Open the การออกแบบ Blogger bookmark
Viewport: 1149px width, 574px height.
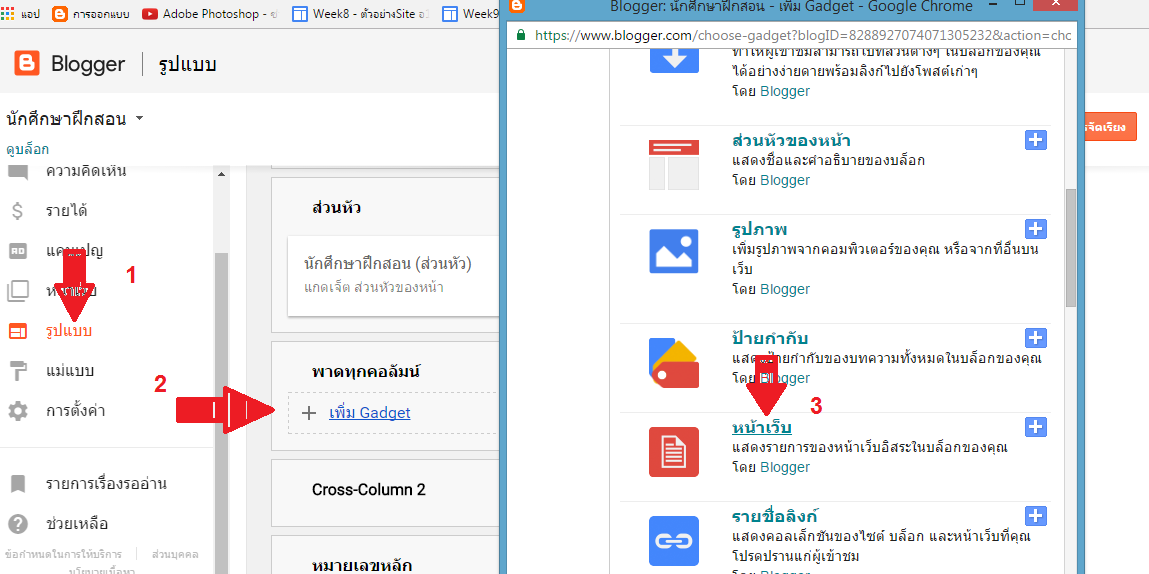coord(92,14)
